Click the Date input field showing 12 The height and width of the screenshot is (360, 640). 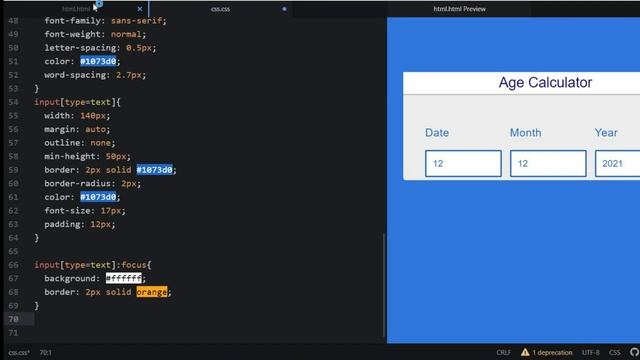[x=463, y=164]
